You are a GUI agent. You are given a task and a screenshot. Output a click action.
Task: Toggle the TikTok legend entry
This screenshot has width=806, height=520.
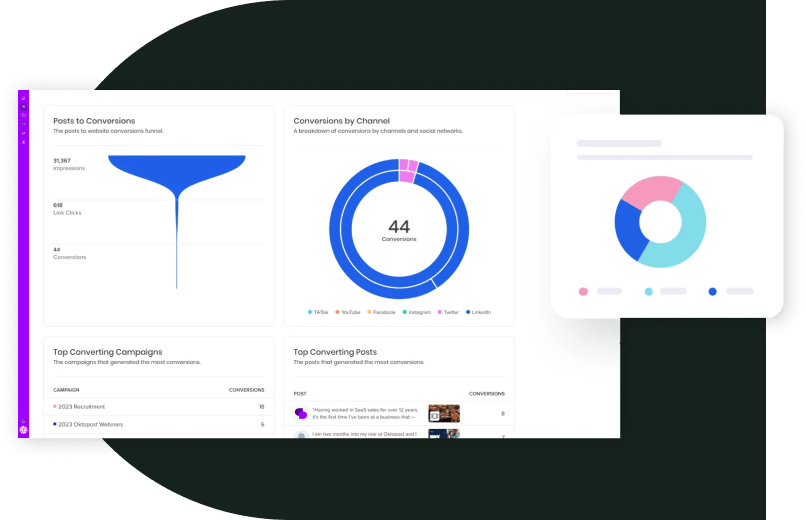[x=318, y=312]
